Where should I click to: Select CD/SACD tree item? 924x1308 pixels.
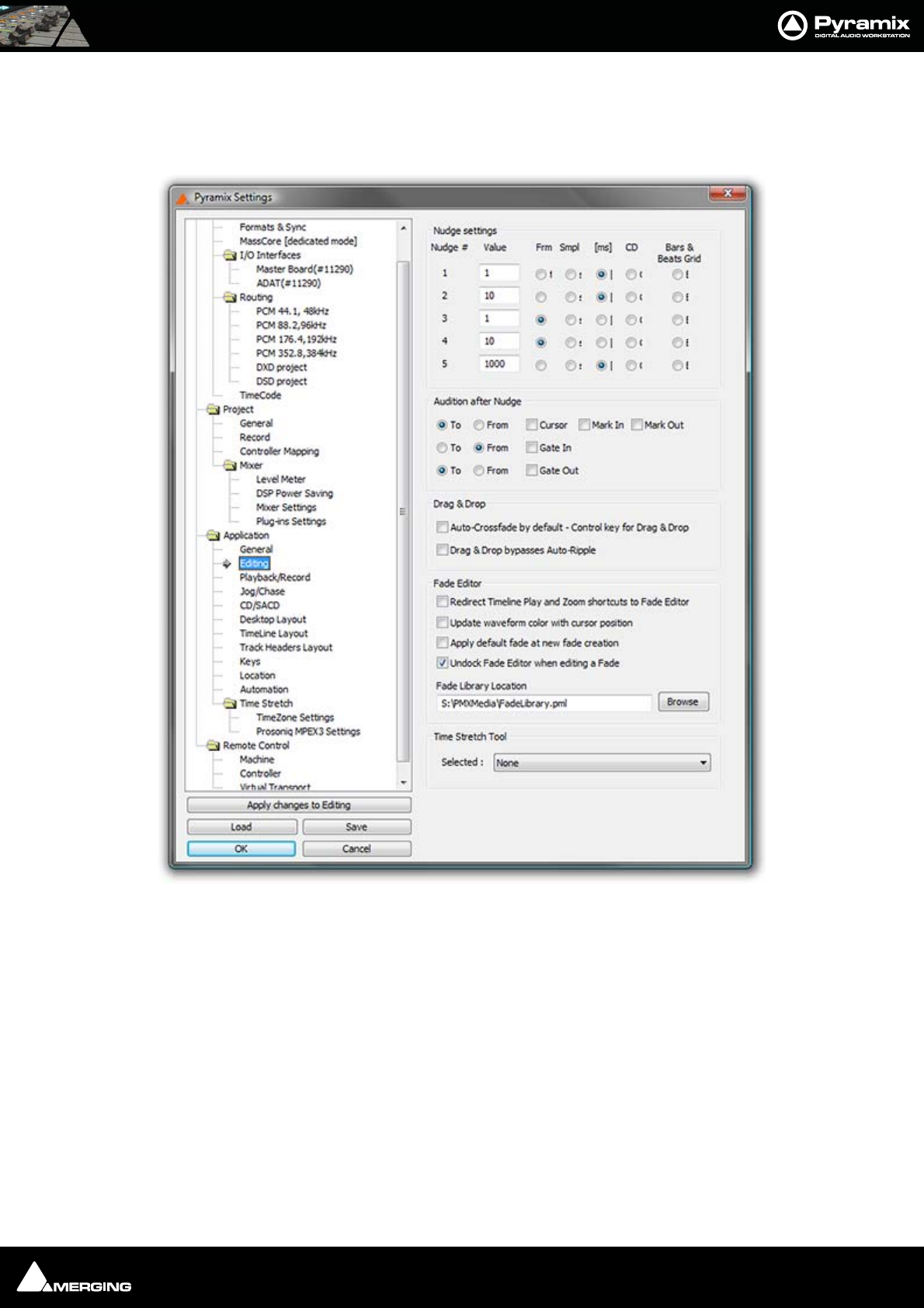[259, 605]
